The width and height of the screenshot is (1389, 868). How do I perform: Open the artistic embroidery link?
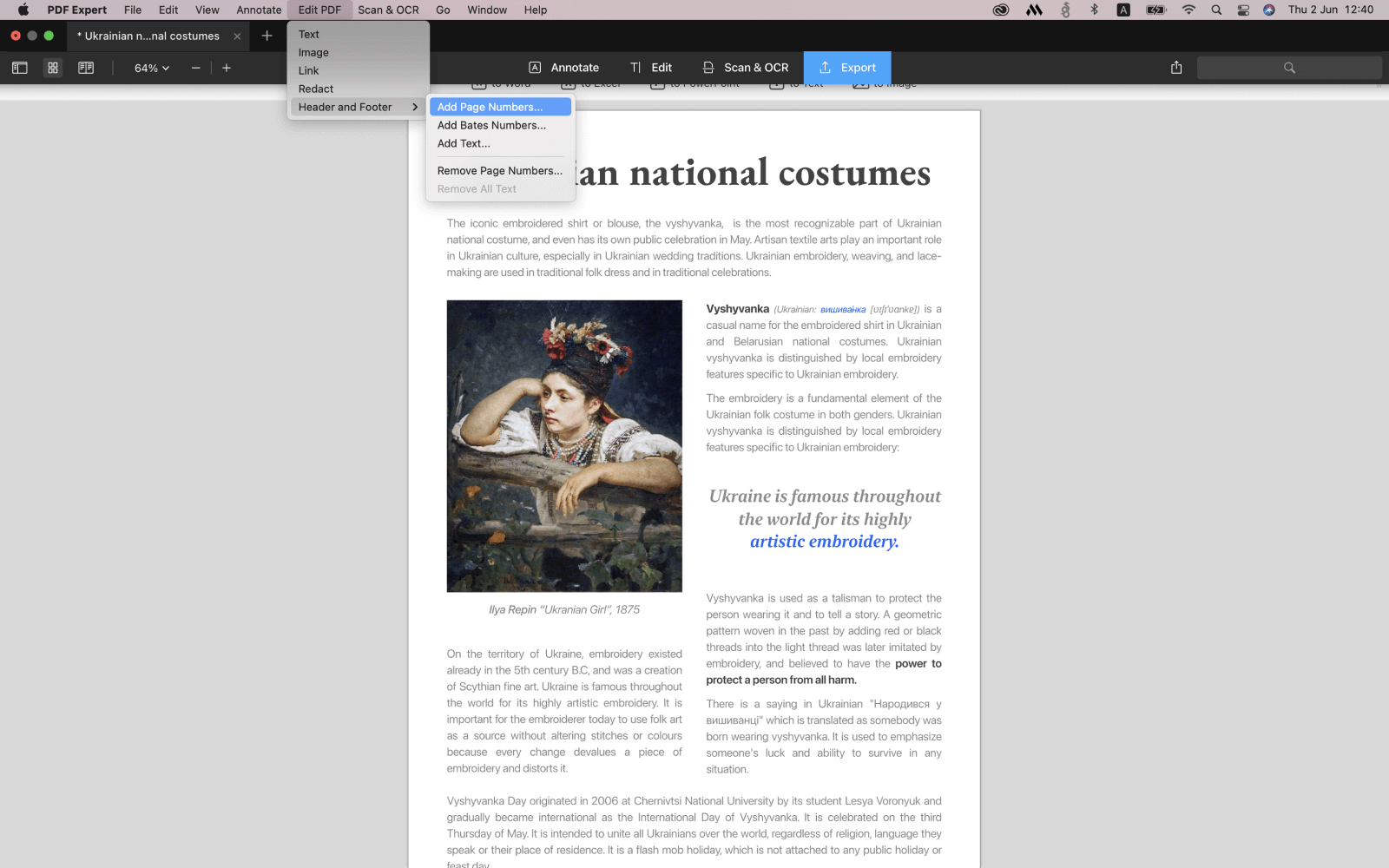(x=825, y=542)
